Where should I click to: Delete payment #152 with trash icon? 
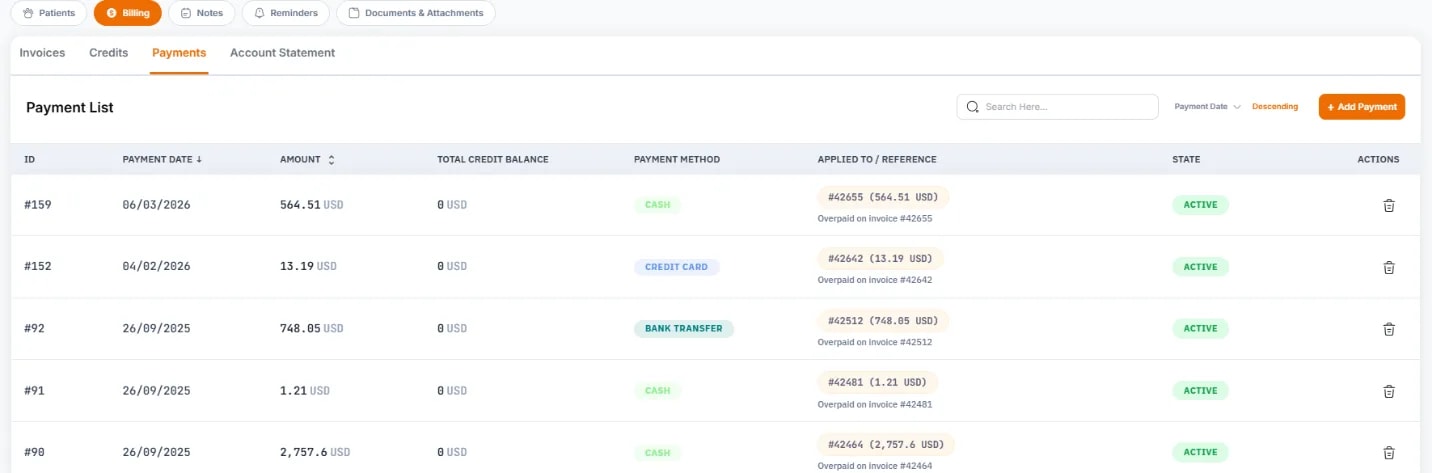click(x=1388, y=267)
